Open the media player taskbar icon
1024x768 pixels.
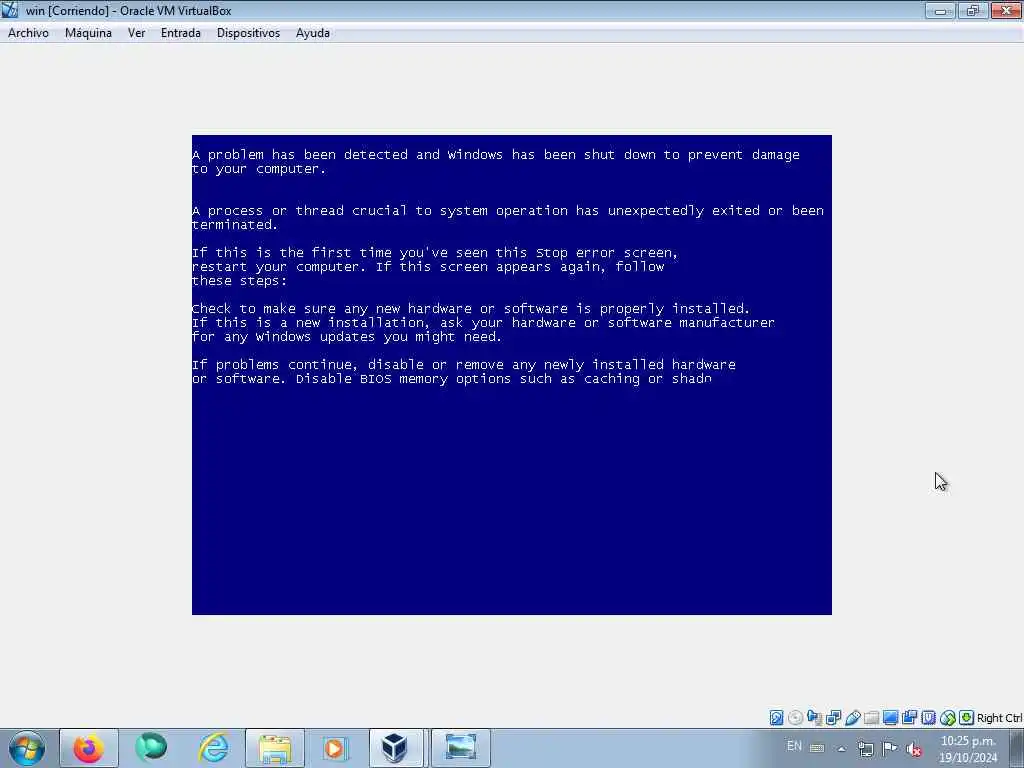336,748
